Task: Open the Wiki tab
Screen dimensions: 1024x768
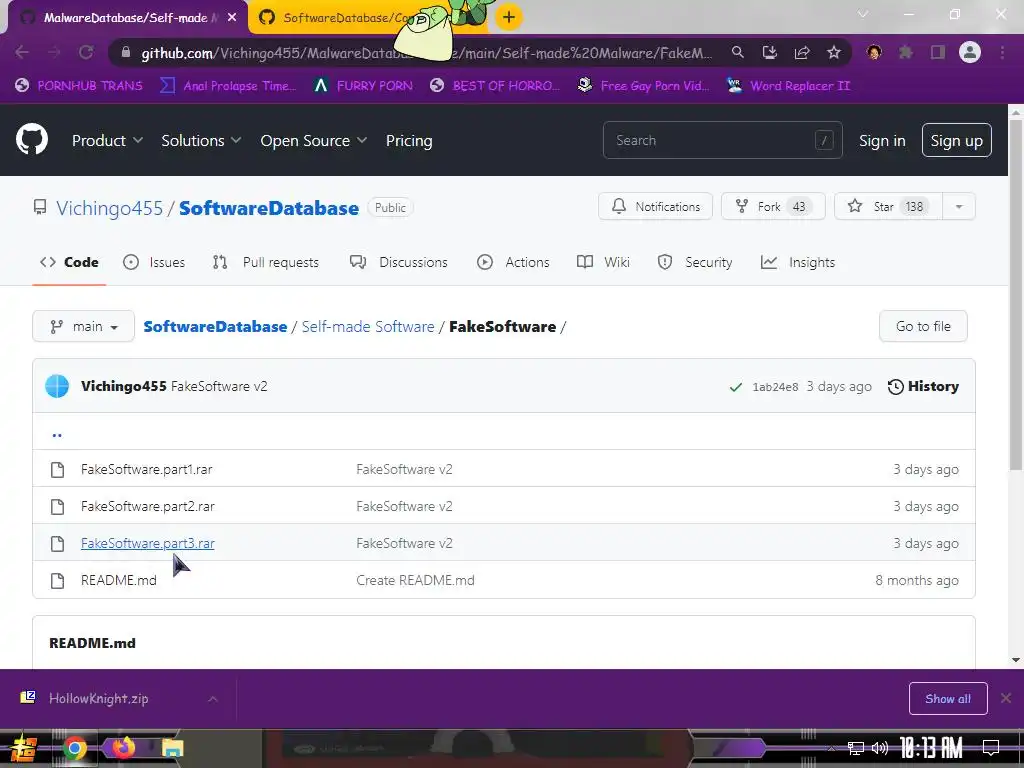Action: click(x=603, y=263)
